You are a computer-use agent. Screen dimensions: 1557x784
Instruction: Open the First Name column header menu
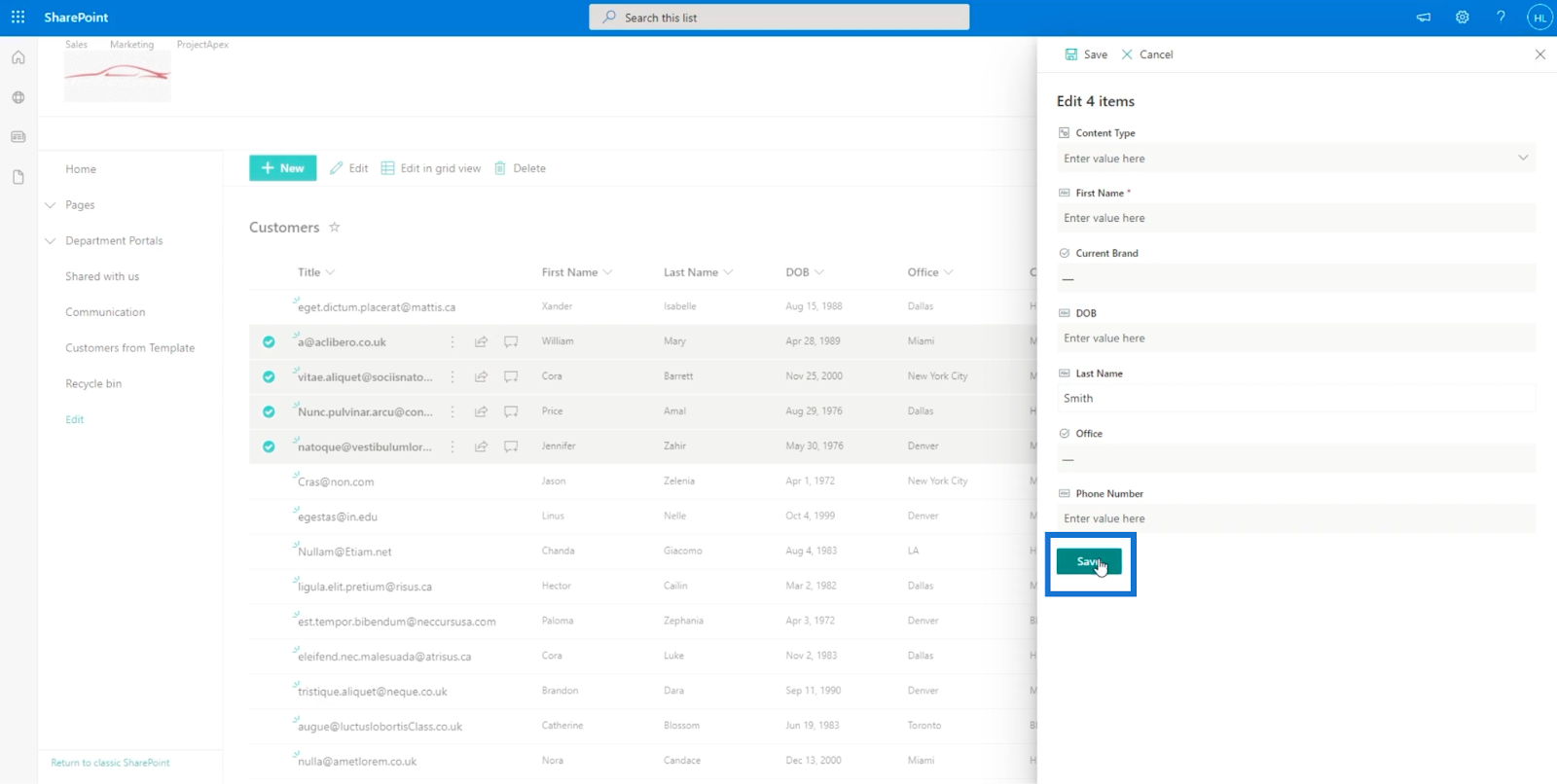[x=577, y=272]
